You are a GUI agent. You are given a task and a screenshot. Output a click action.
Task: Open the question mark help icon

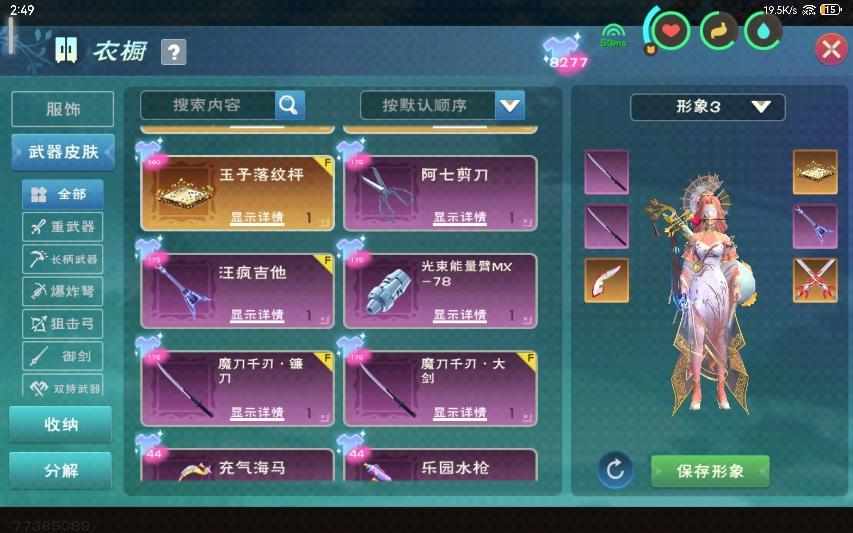tap(174, 52)
